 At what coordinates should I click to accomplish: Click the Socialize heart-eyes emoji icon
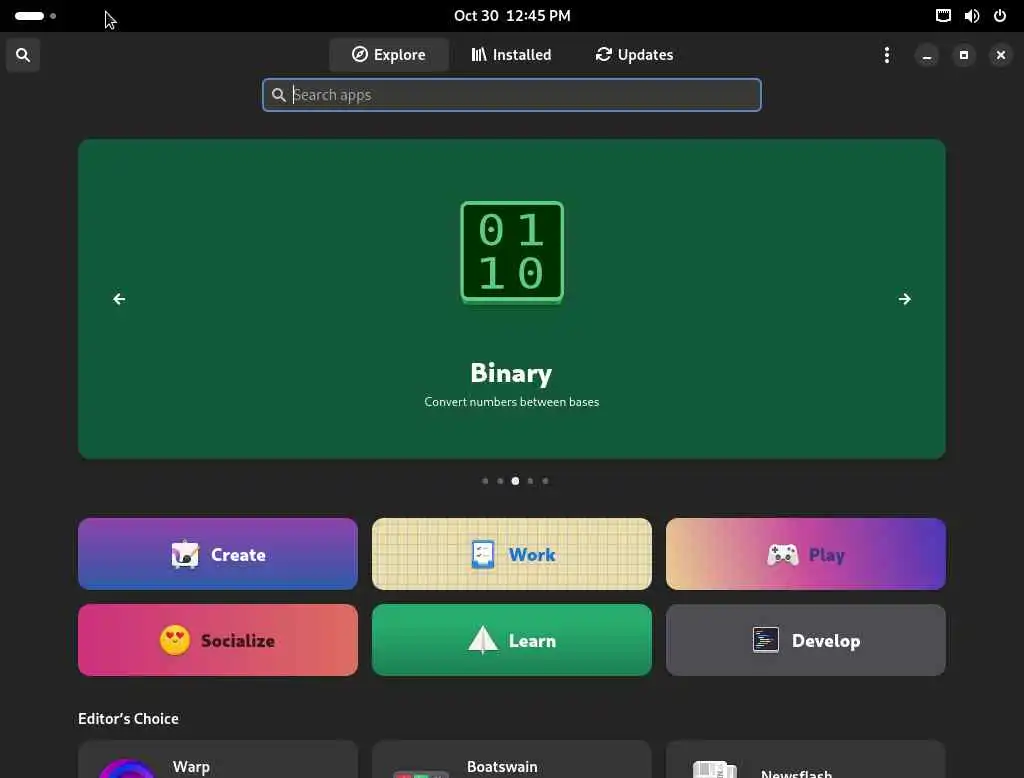[175, 640]
